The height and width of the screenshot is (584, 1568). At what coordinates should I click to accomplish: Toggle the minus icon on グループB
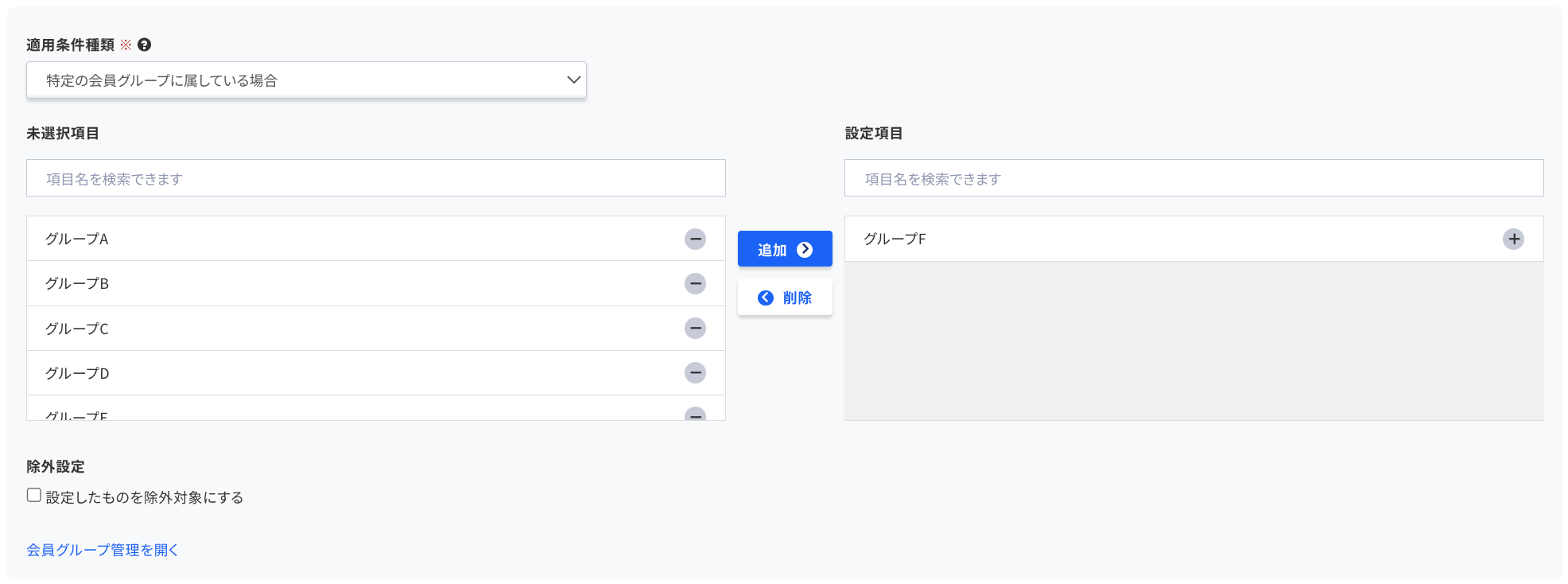click(695, 283)
